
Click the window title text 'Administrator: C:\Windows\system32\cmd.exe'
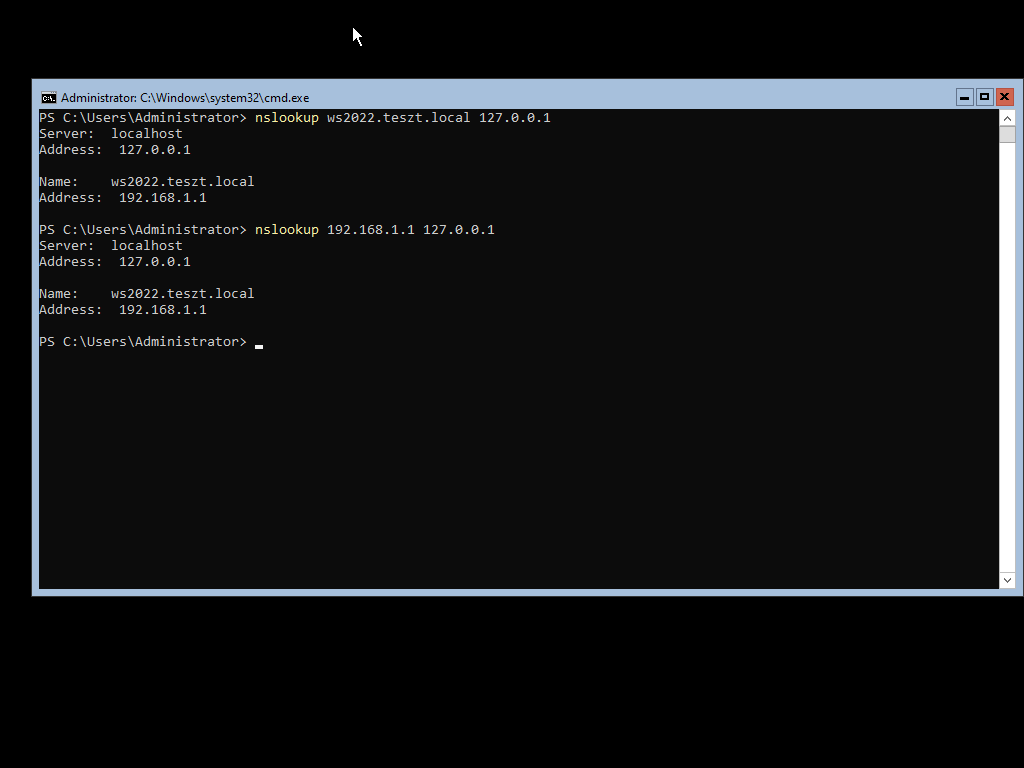coord(185,98)
